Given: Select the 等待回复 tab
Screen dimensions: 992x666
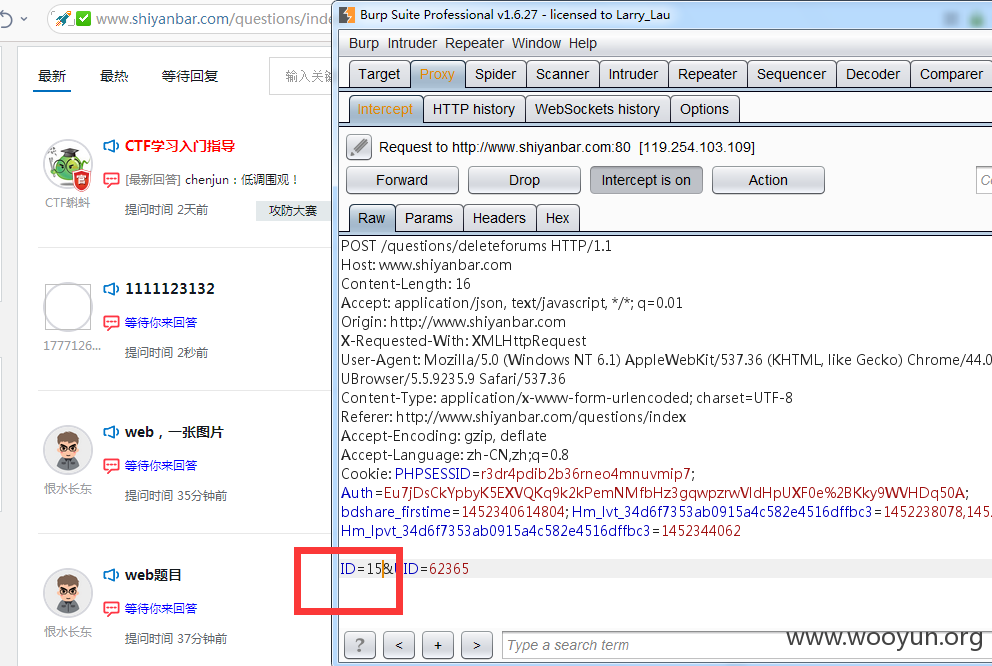Looking at the screenshot, I should click(190, 77).
